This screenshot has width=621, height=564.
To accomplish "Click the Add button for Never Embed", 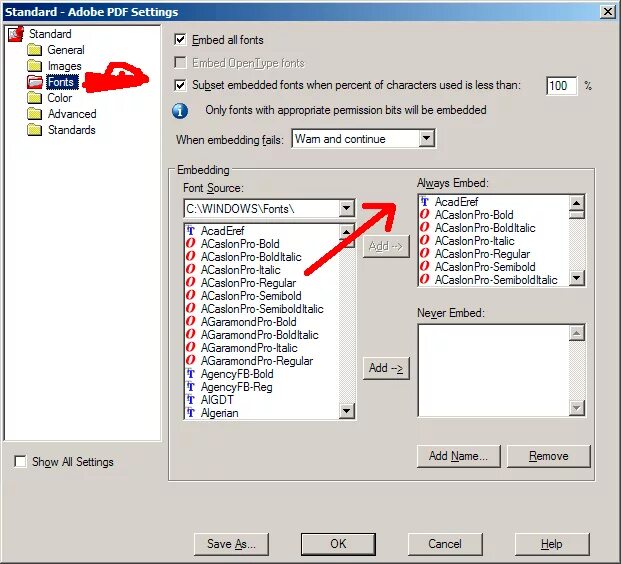I will [386, 368].
